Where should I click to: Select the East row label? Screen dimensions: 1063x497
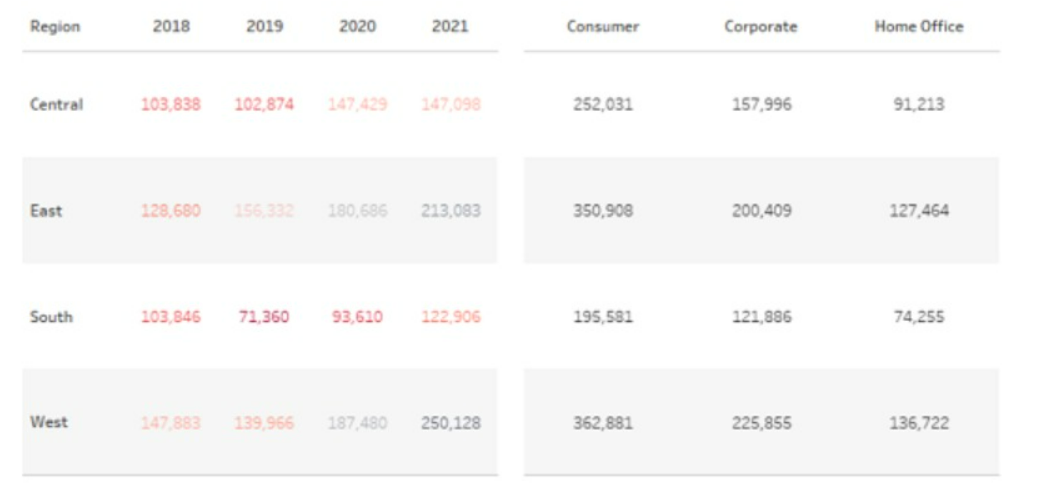point(46,211)
